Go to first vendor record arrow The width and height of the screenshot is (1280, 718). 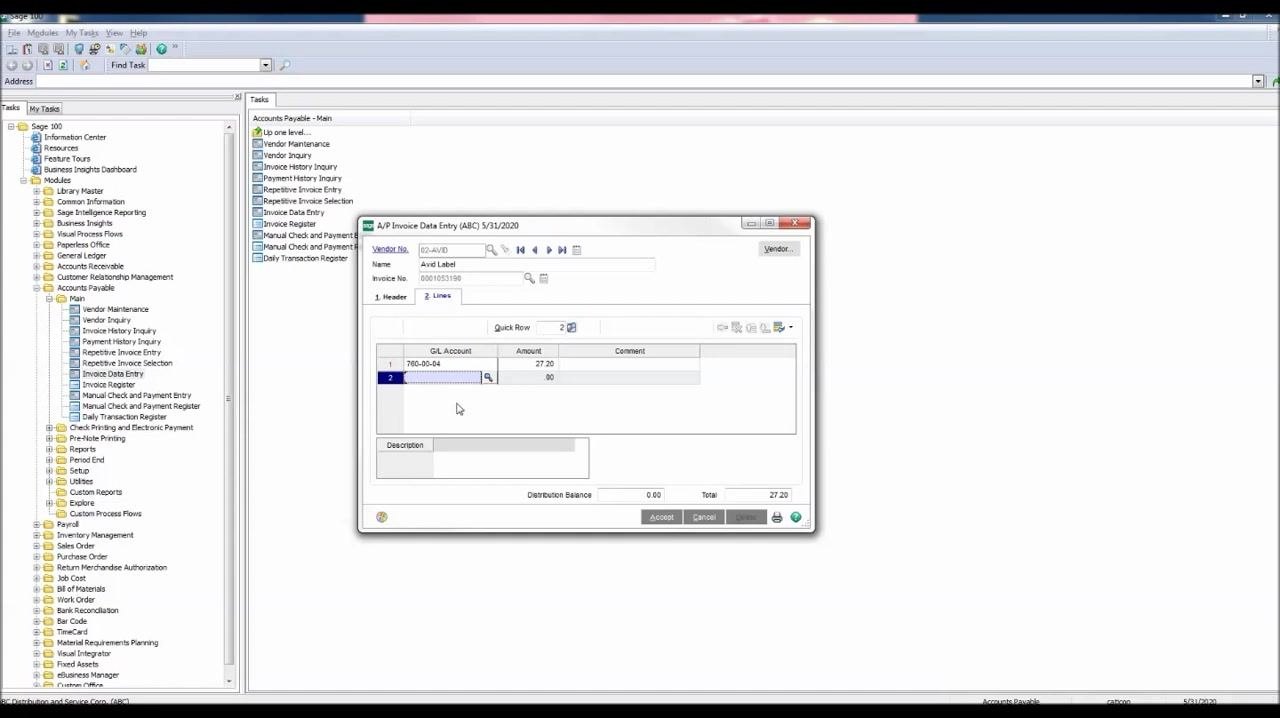click(x=520, y=250)
